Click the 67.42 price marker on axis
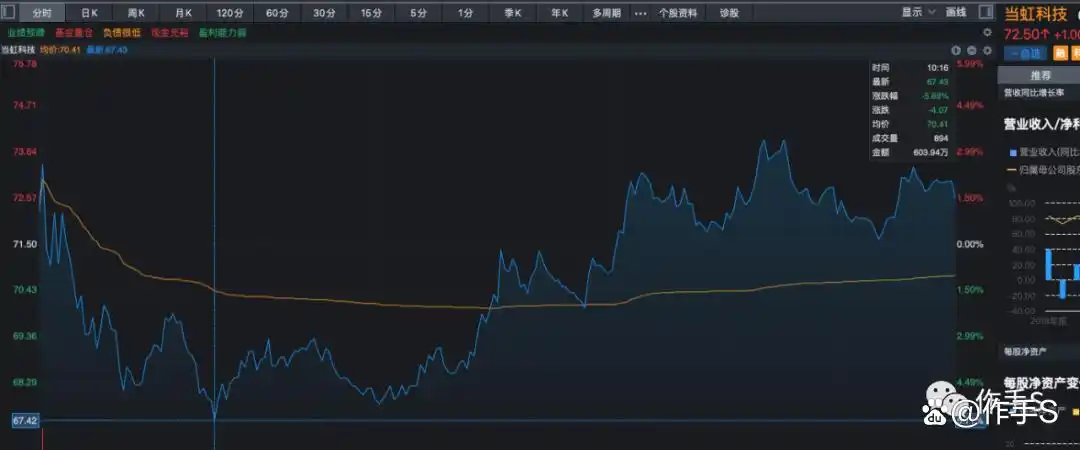 point(25,421)
